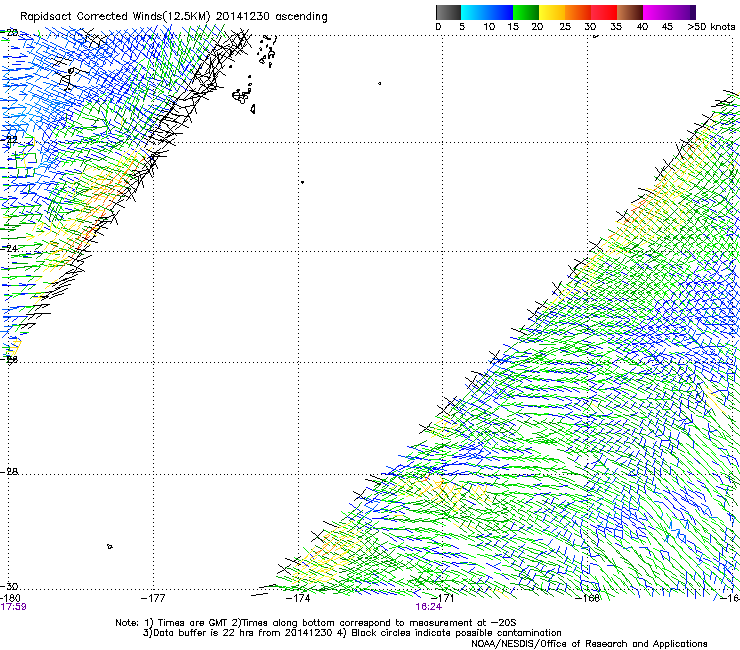
Task: Click the latitude label '-28'
Action: (x=10, y=471)
